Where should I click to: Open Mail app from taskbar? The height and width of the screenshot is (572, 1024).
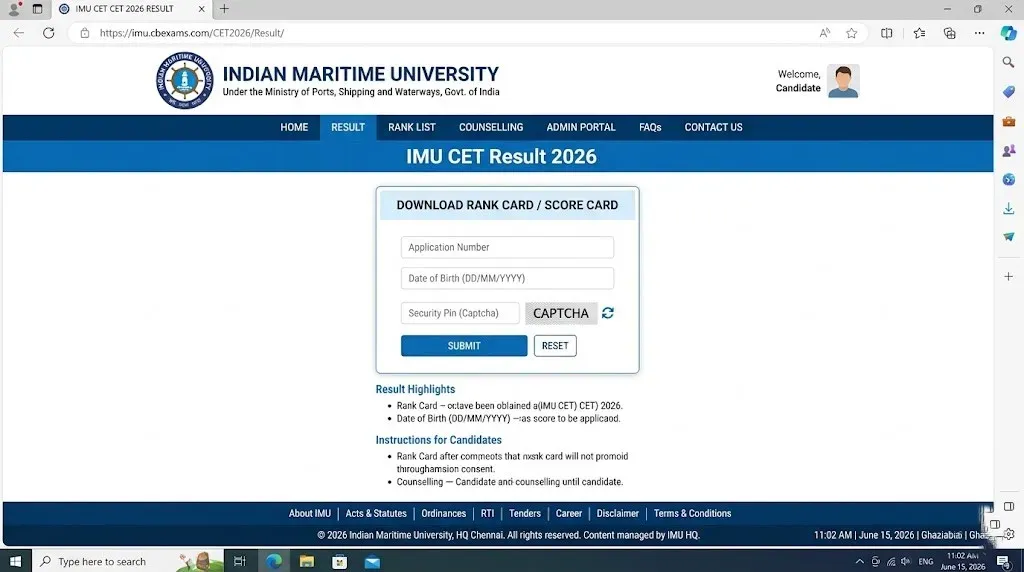coord(372,562)
